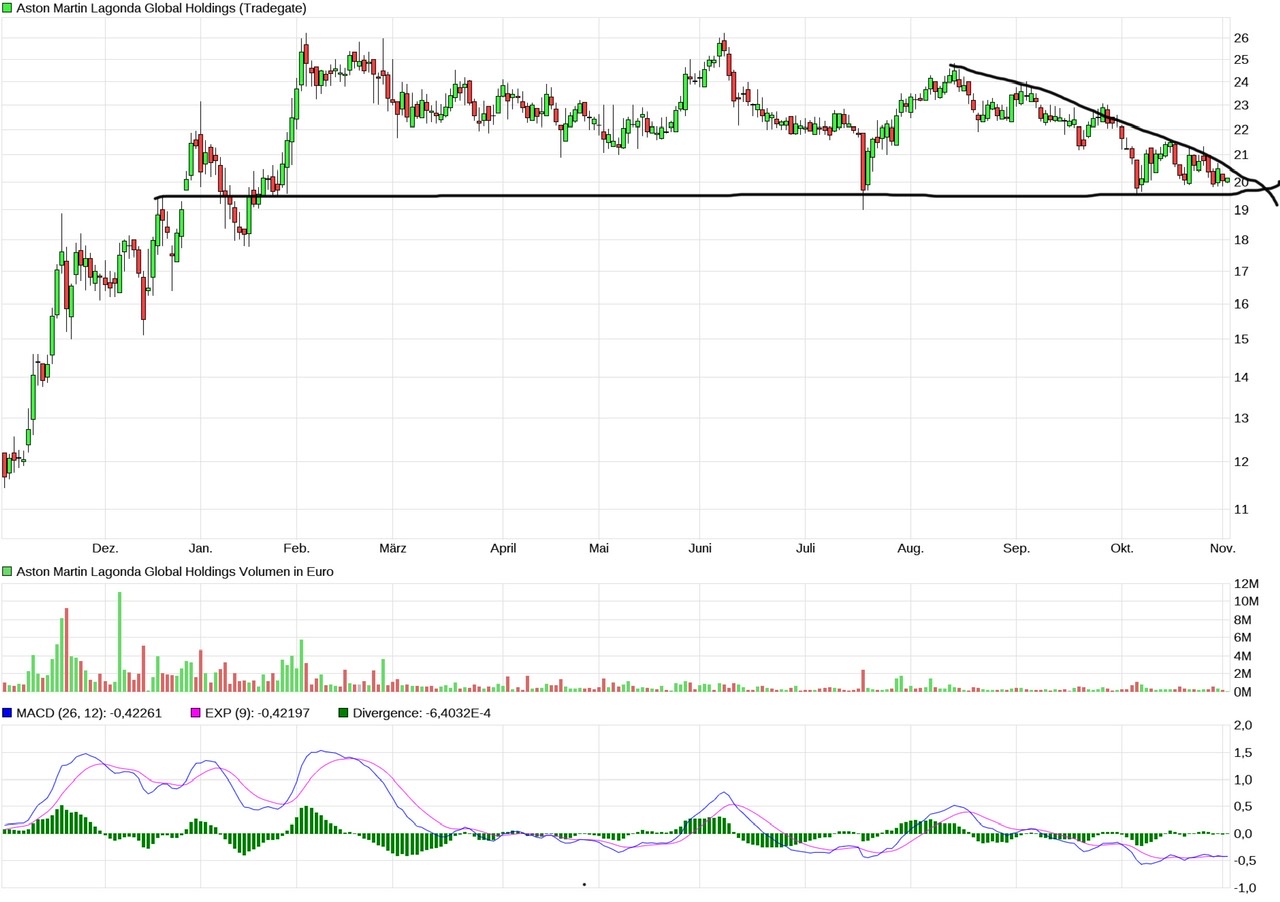Click the blue MACD legend square
This screenshot has height=902, width=1280.
7,713
